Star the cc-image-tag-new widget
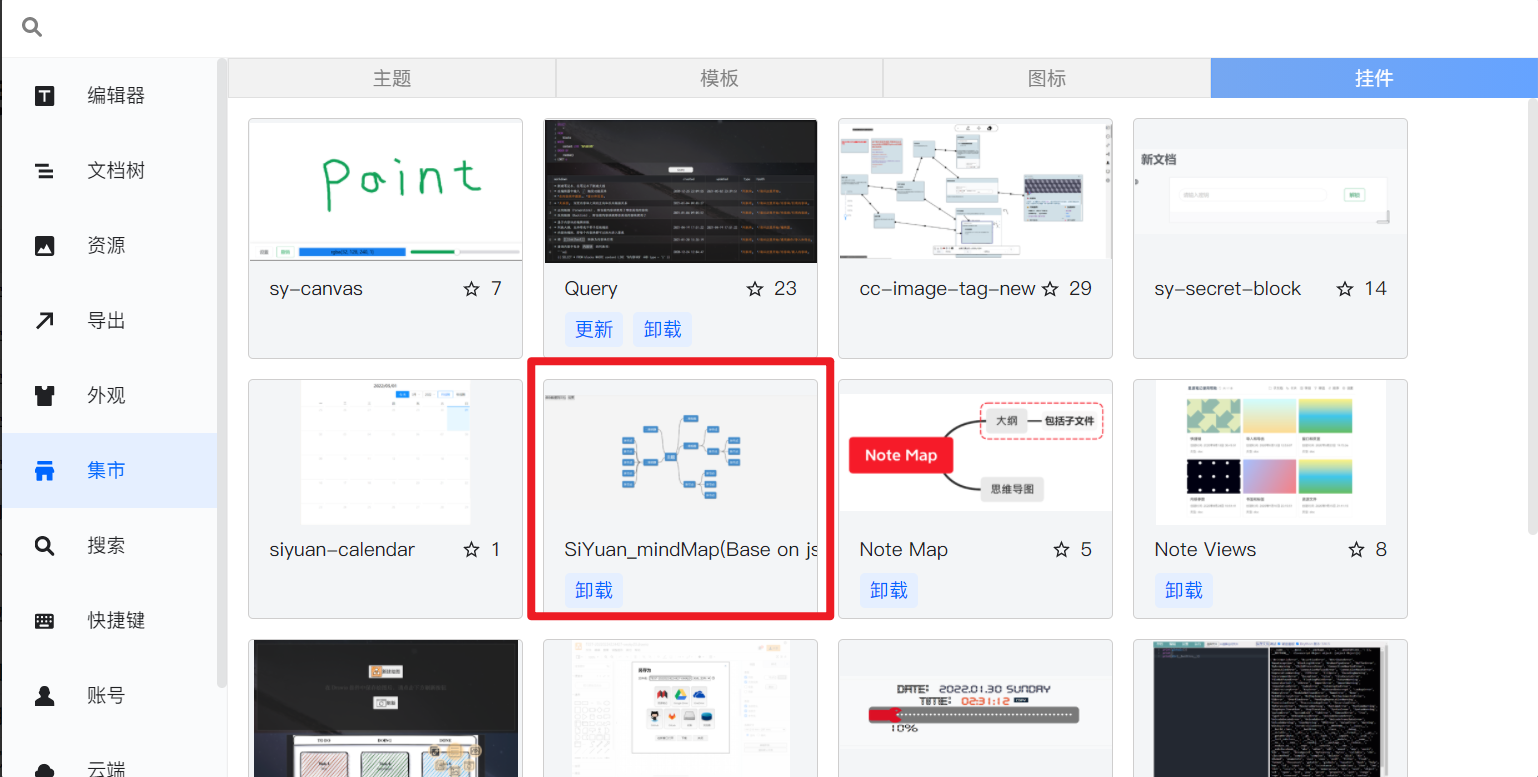Screen dimensions: 1538x777 pos(1050,289)
